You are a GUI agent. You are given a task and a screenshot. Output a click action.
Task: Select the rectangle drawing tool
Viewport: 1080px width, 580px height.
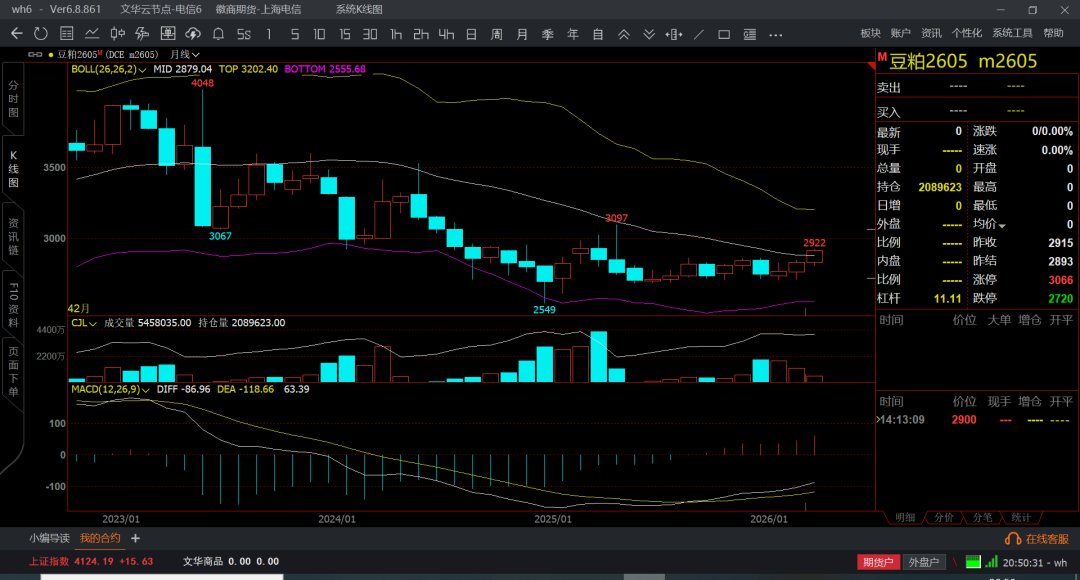[724, 34]
